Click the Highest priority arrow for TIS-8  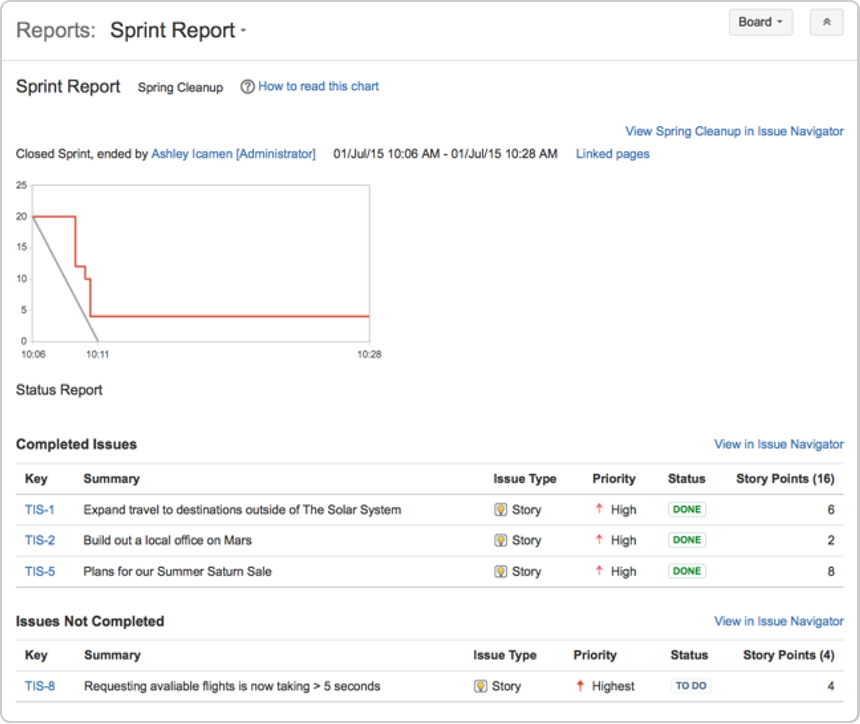pos(580,686)
